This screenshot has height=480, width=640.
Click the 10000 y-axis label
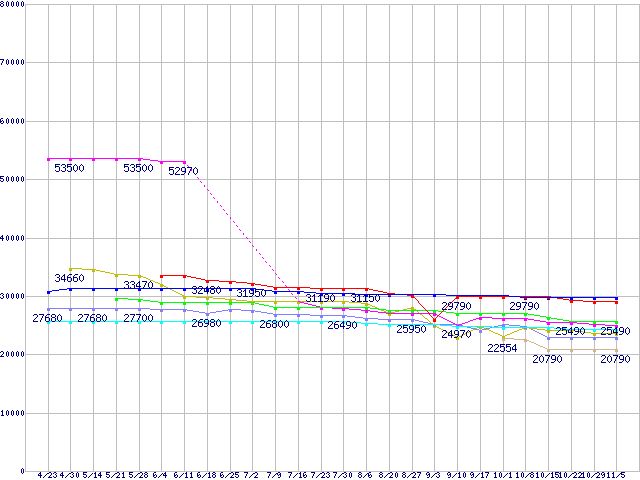click(x=15, y=413)
